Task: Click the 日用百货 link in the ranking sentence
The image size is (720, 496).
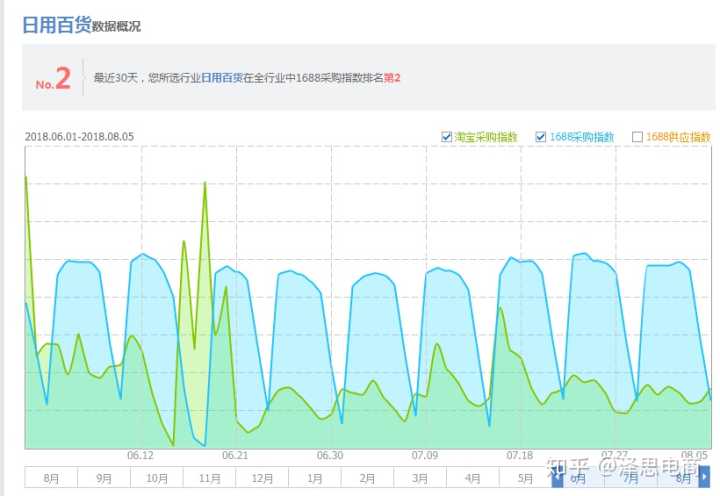Action: [x=222, y=77]
